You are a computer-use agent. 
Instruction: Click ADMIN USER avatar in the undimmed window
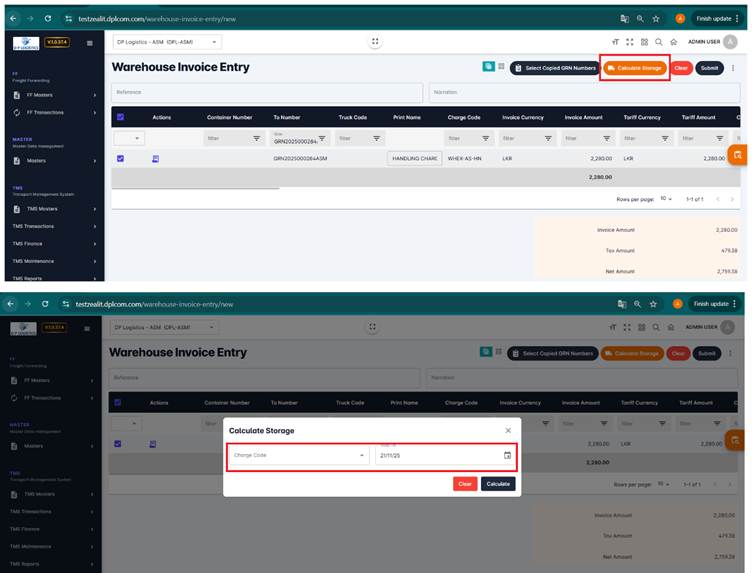point(730,42)
